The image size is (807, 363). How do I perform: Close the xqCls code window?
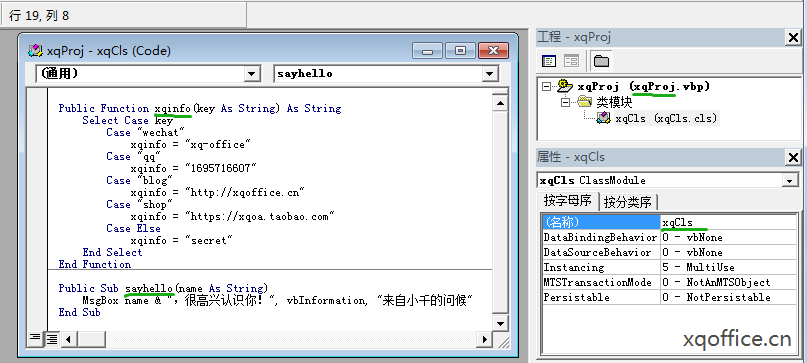tap(493, 50)
